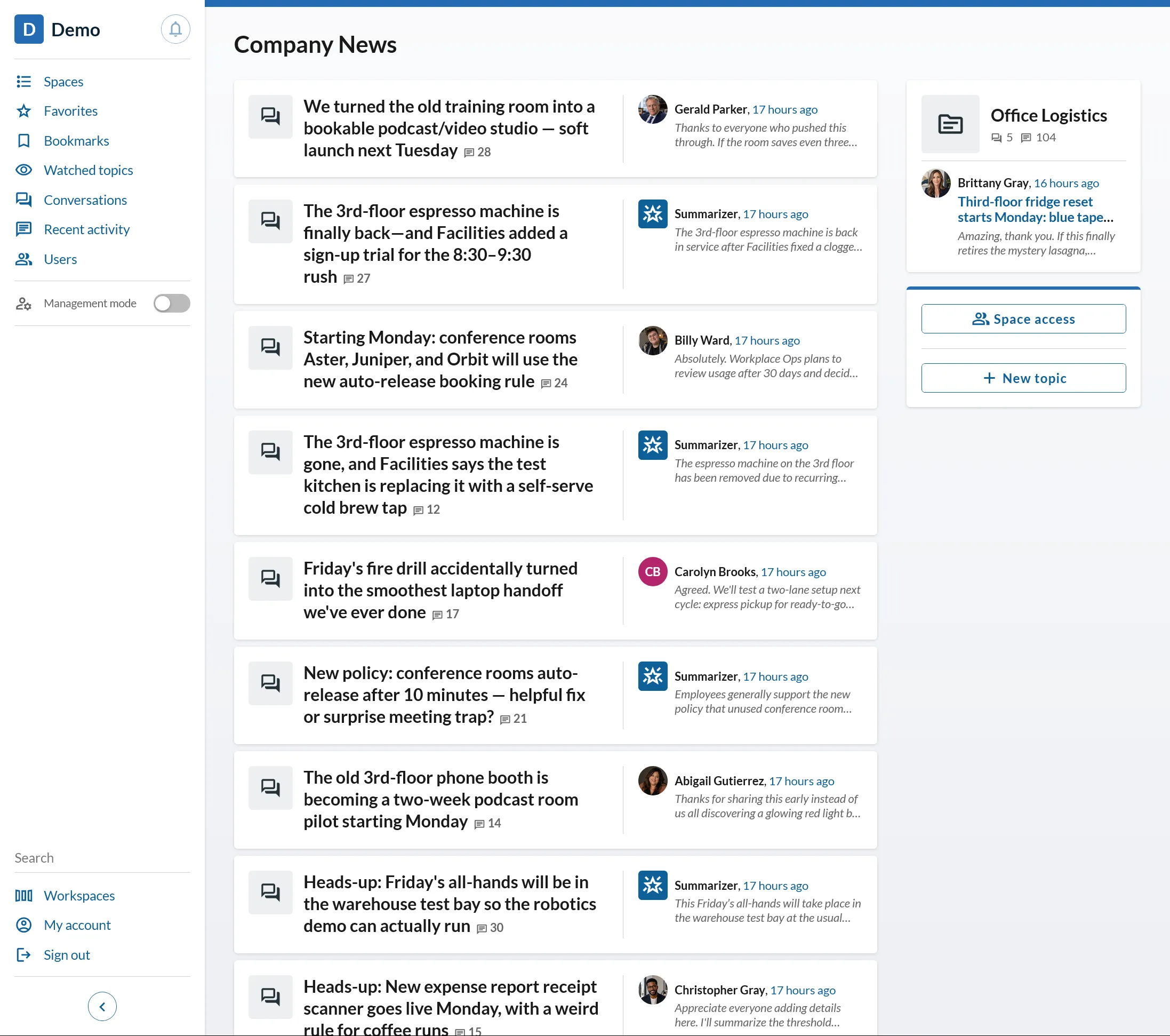Open Recent activity in sidebar
This screenshot has width=1170, height=1036.
coord(86,229)
